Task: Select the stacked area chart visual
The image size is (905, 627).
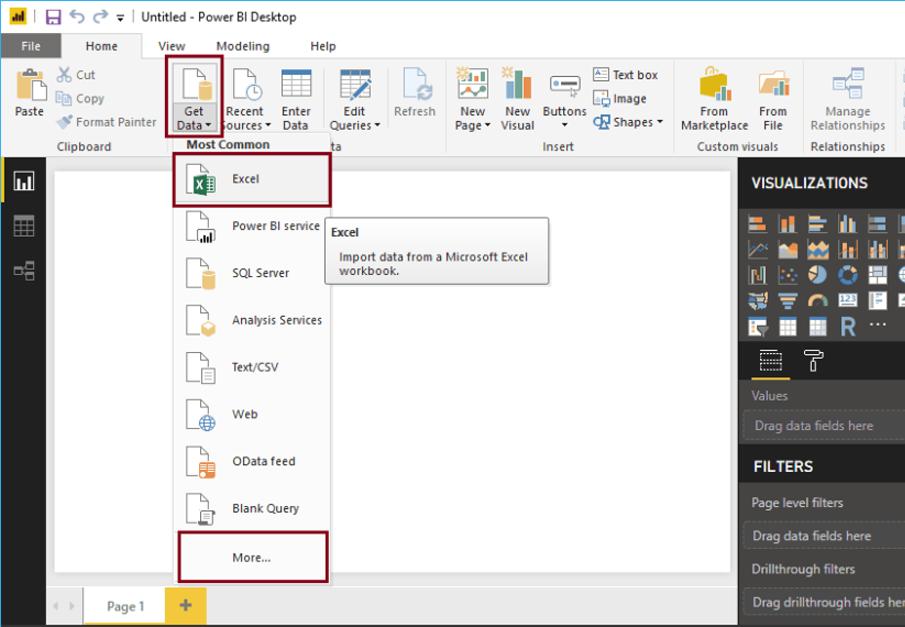Action: (x=818, y=249)
